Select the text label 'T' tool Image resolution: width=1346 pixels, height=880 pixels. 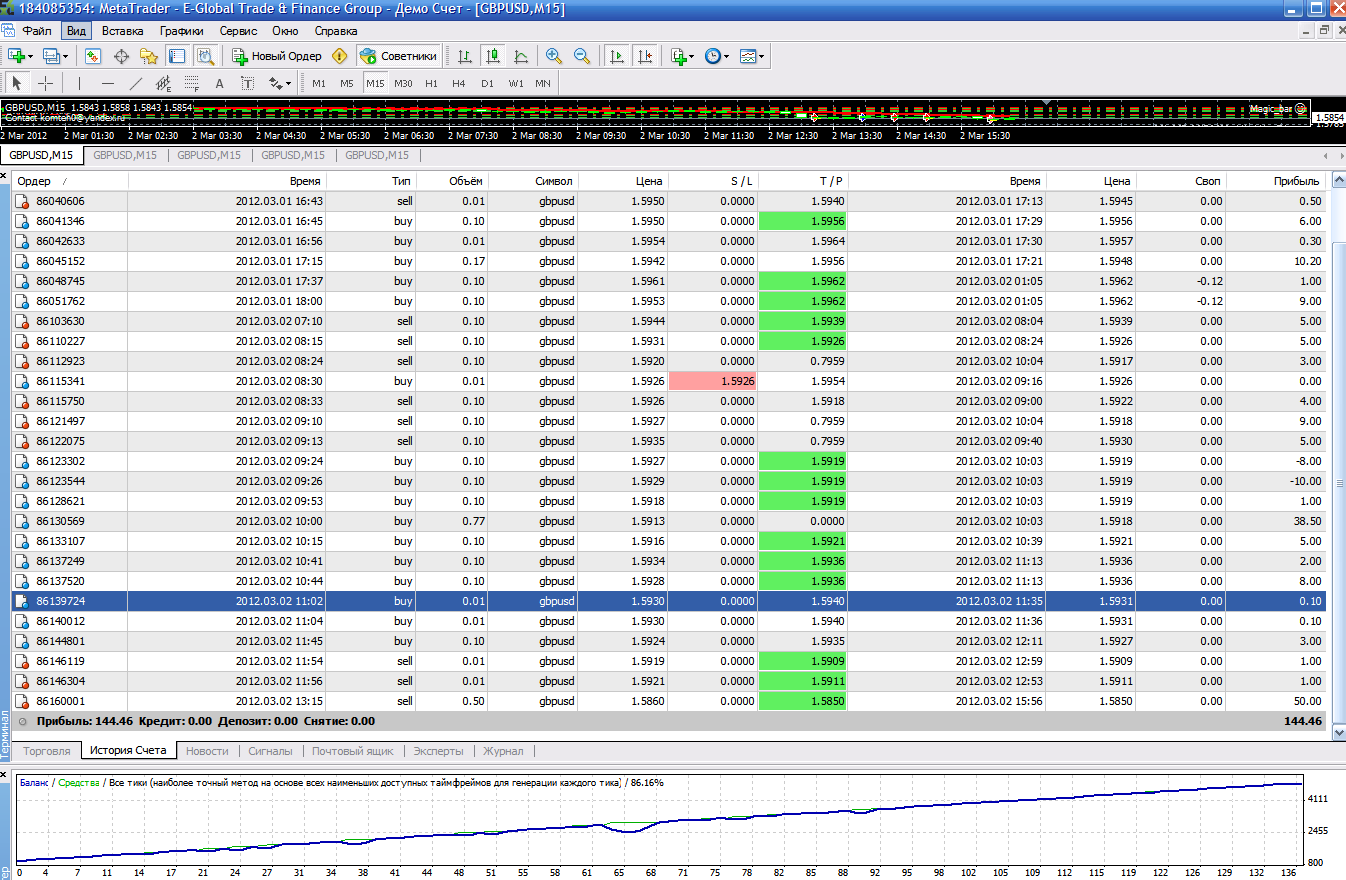(x=247, y=83)
